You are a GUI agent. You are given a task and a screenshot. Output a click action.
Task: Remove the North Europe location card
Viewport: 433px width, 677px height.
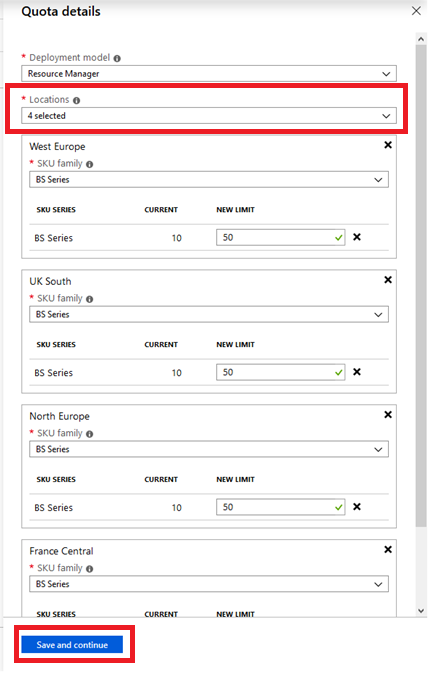[x=388, y=414]
